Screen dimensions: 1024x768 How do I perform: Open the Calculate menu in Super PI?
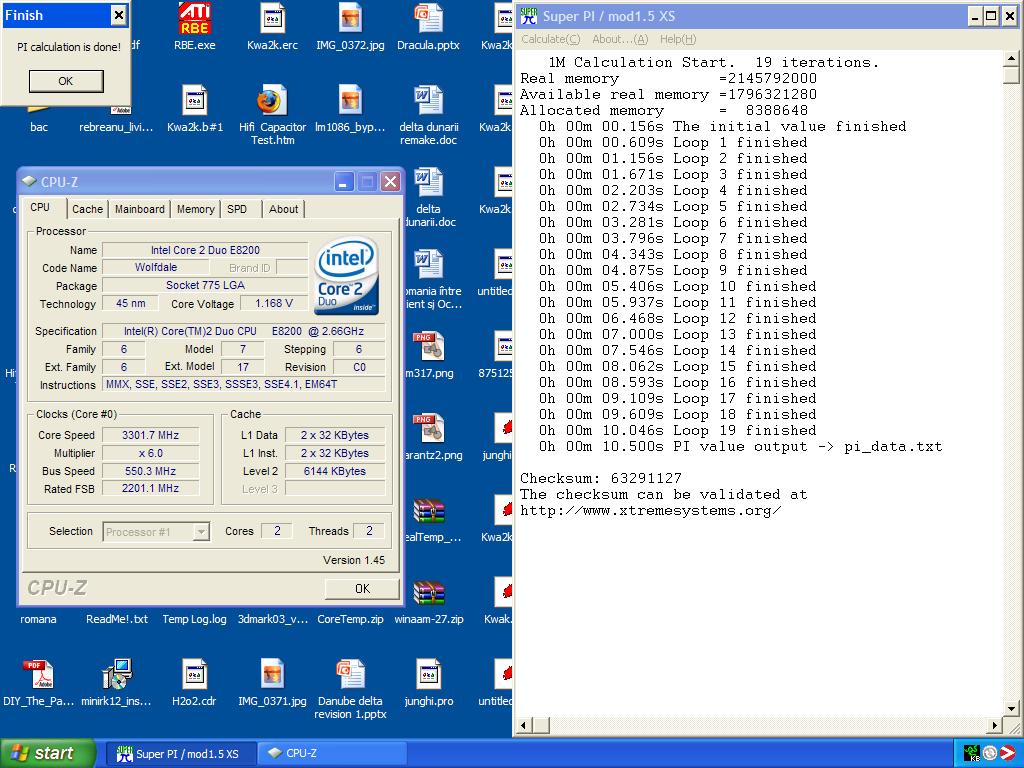(x=551, y=39)
